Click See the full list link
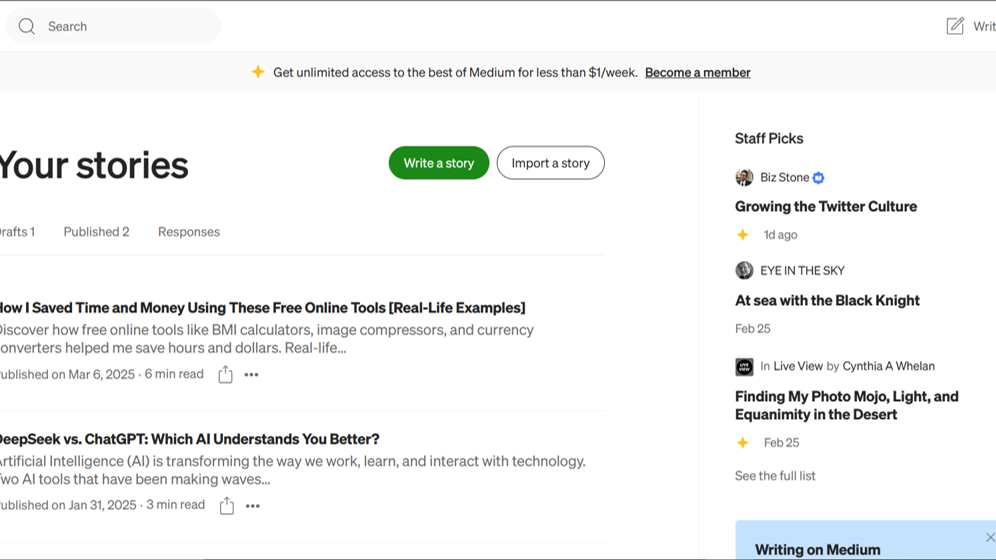The image size is (996, 560). coord(775,476)
